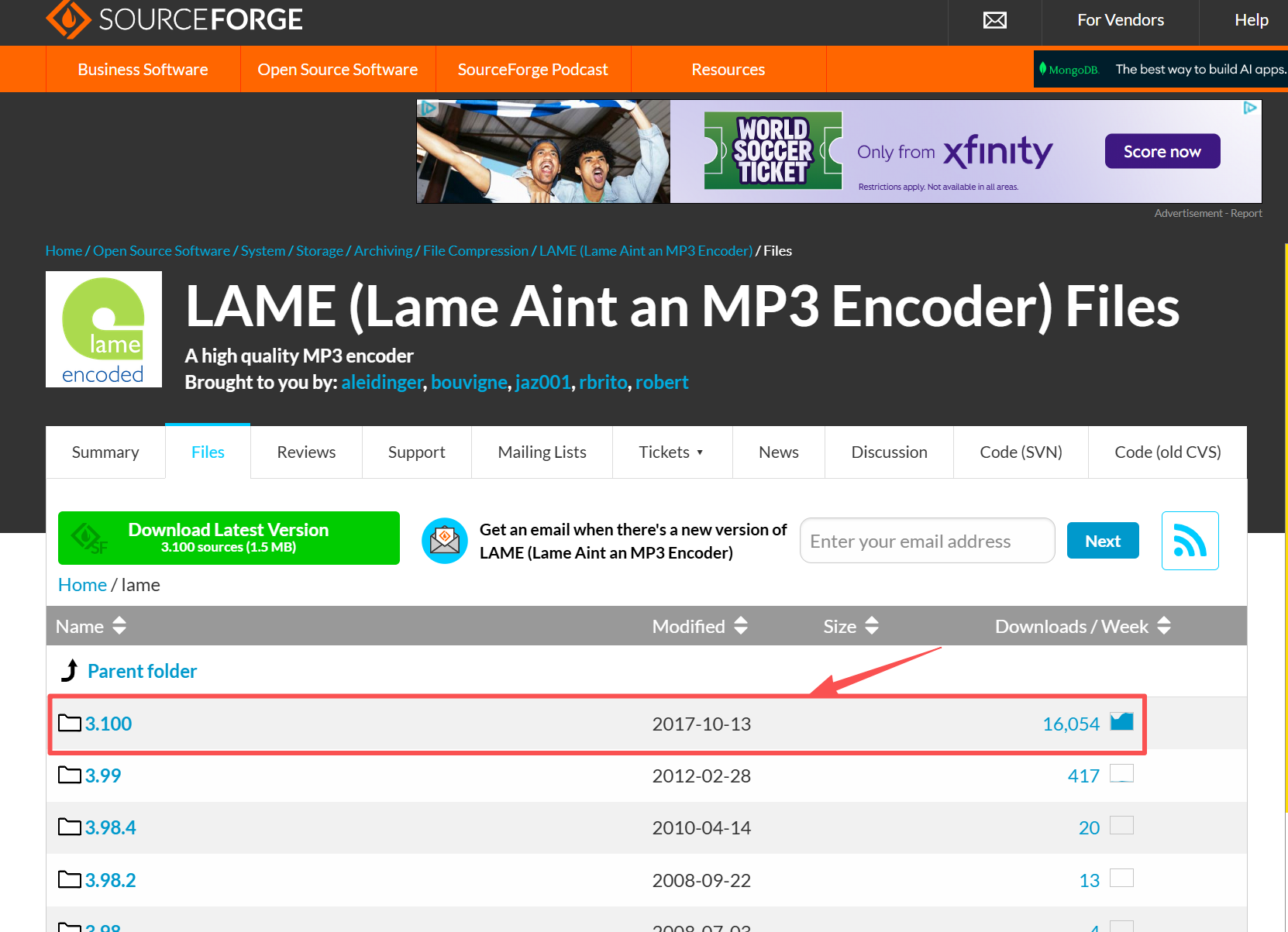Click the 3.100 folder icon
This screenshot has height=932, width=1288.
[70, 723]
